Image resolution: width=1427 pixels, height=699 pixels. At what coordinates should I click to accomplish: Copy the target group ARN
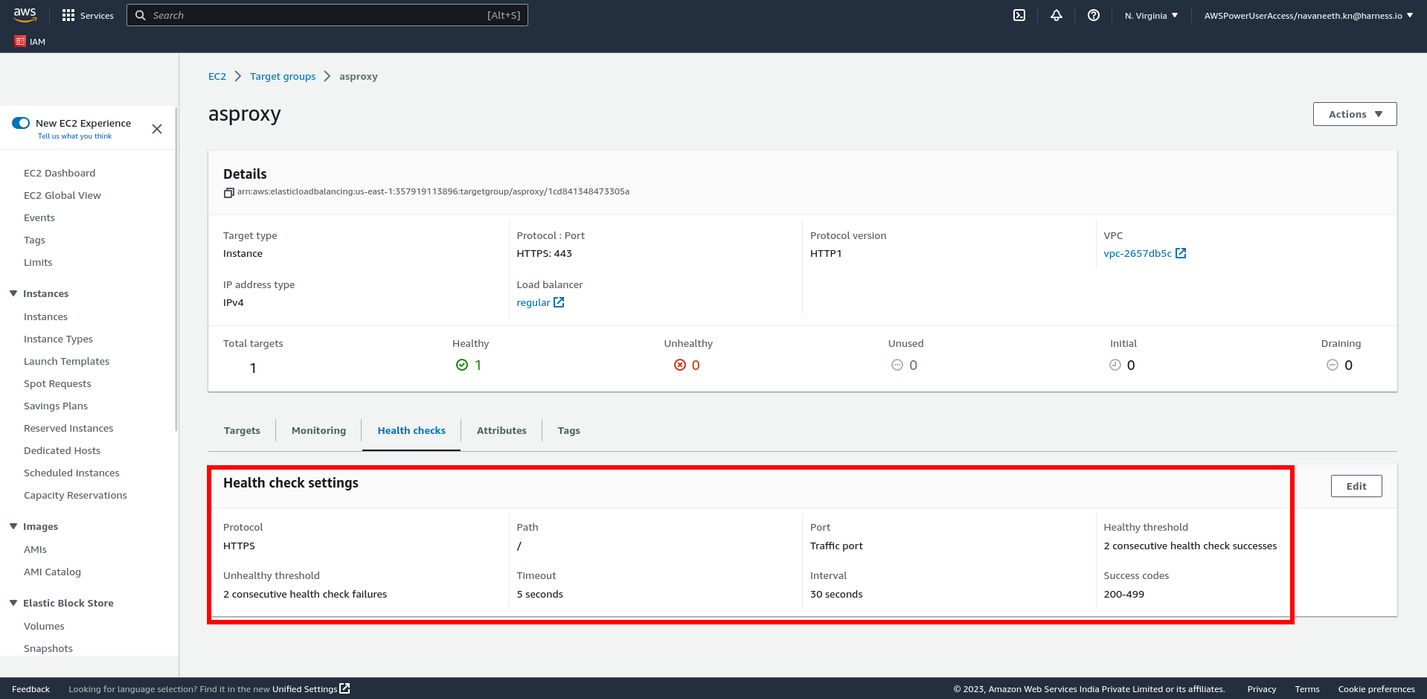click(x=229, y=192)
